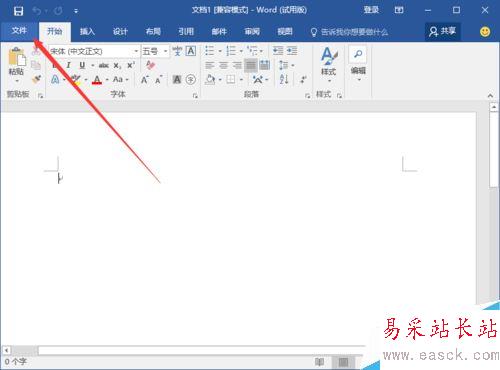This screenshot has height=370, width=500.
Task: Open the Paragraph dialog launcher
Action: (x=307, y=96)
